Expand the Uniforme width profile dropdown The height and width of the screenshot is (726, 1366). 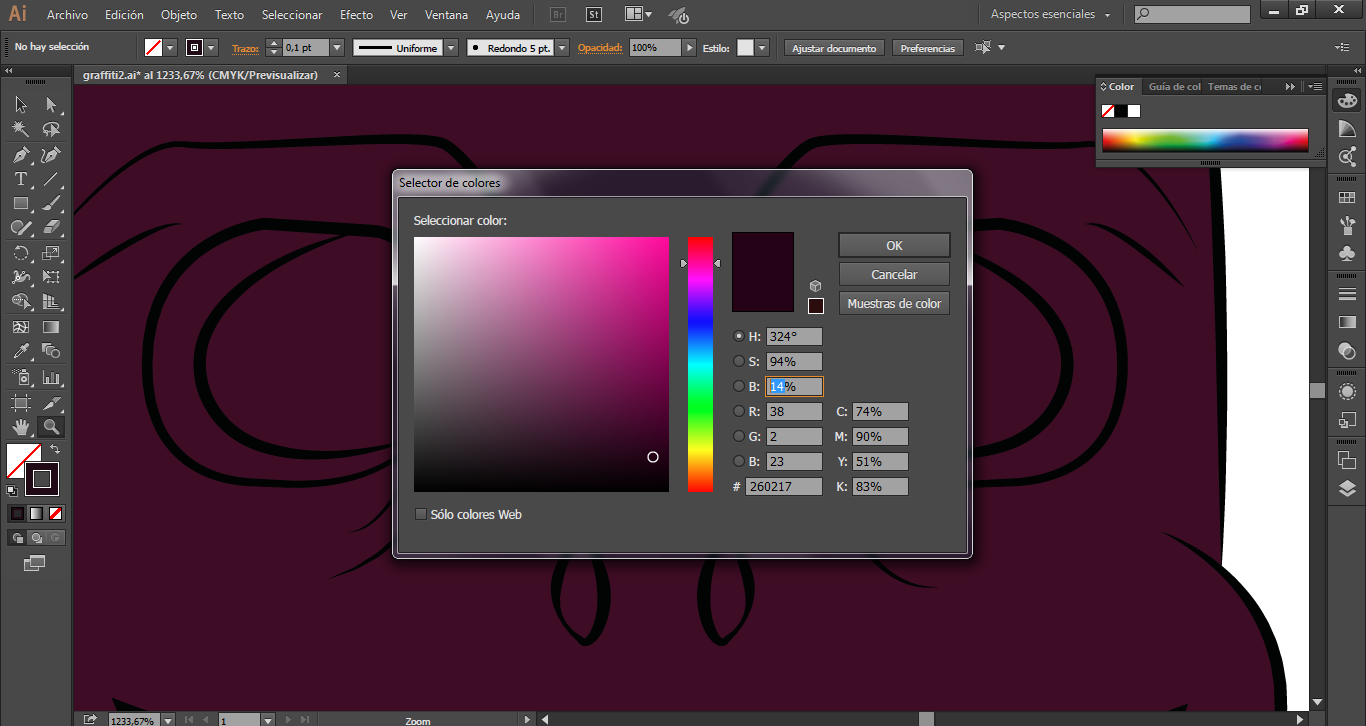click(x=451, y=48)
